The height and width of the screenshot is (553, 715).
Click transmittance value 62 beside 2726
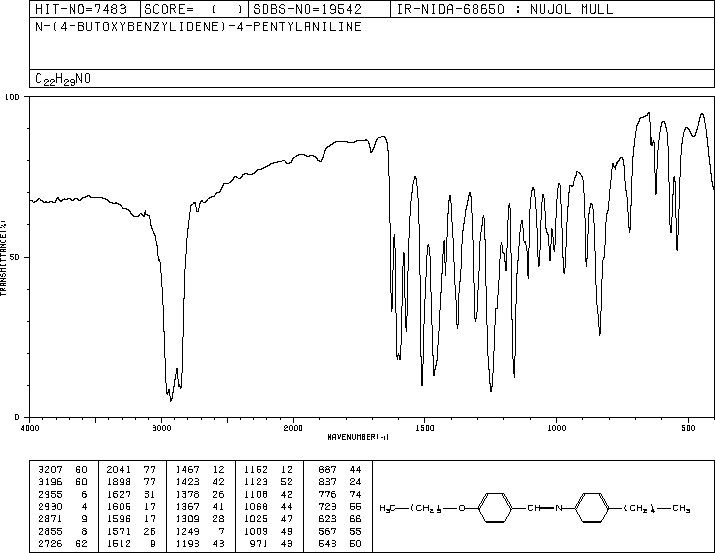[x=81, y=543]
